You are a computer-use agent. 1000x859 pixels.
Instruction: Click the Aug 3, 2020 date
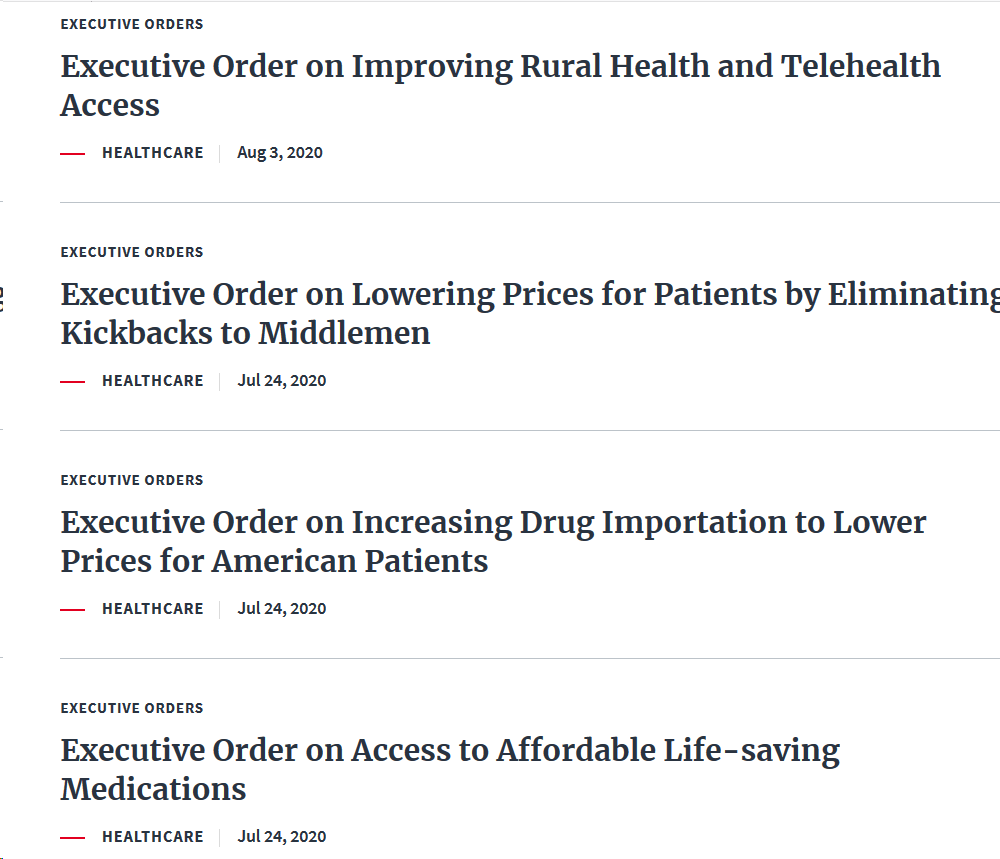(x=280, y=153)
